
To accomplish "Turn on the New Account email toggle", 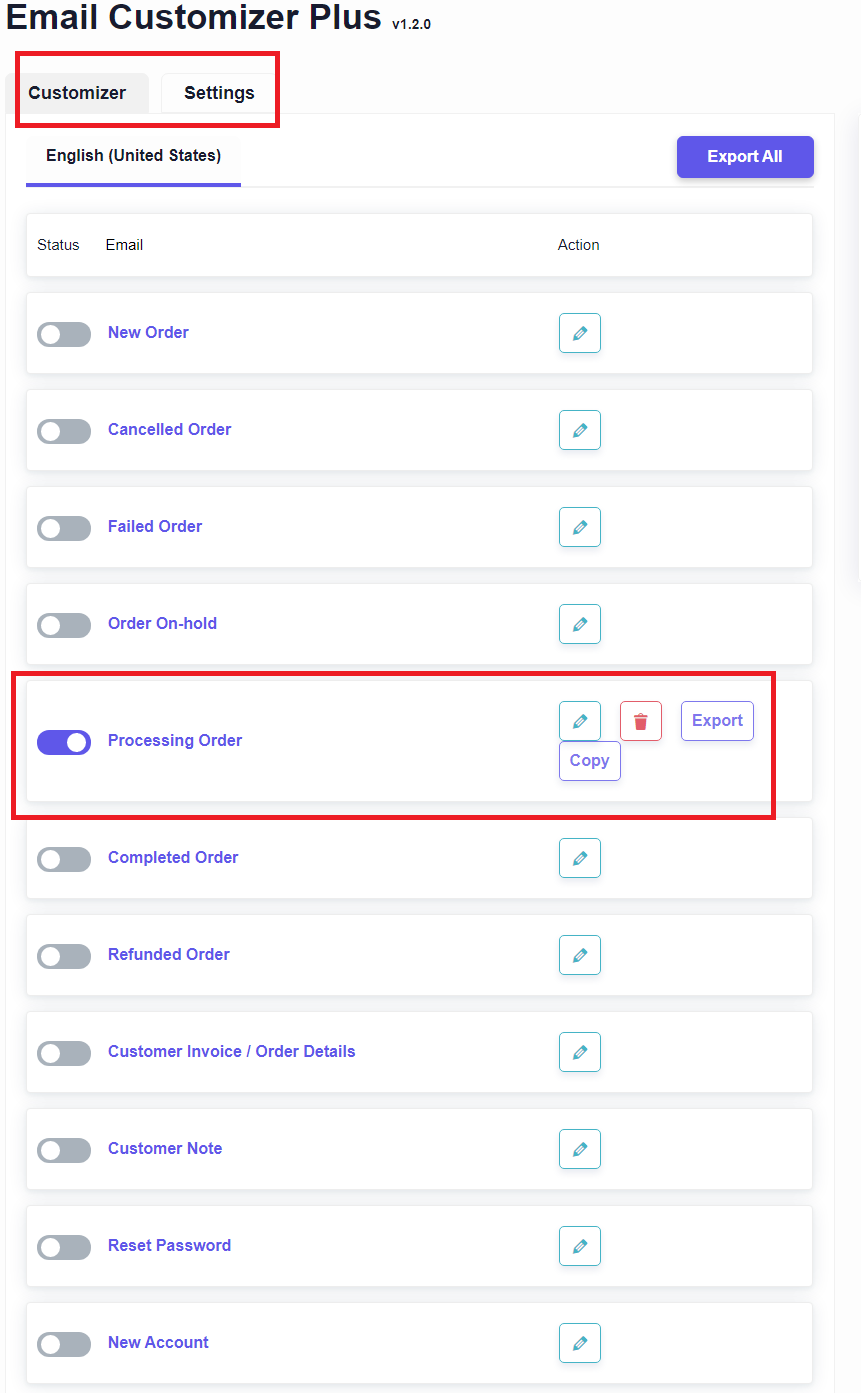I will (64, 1344).
